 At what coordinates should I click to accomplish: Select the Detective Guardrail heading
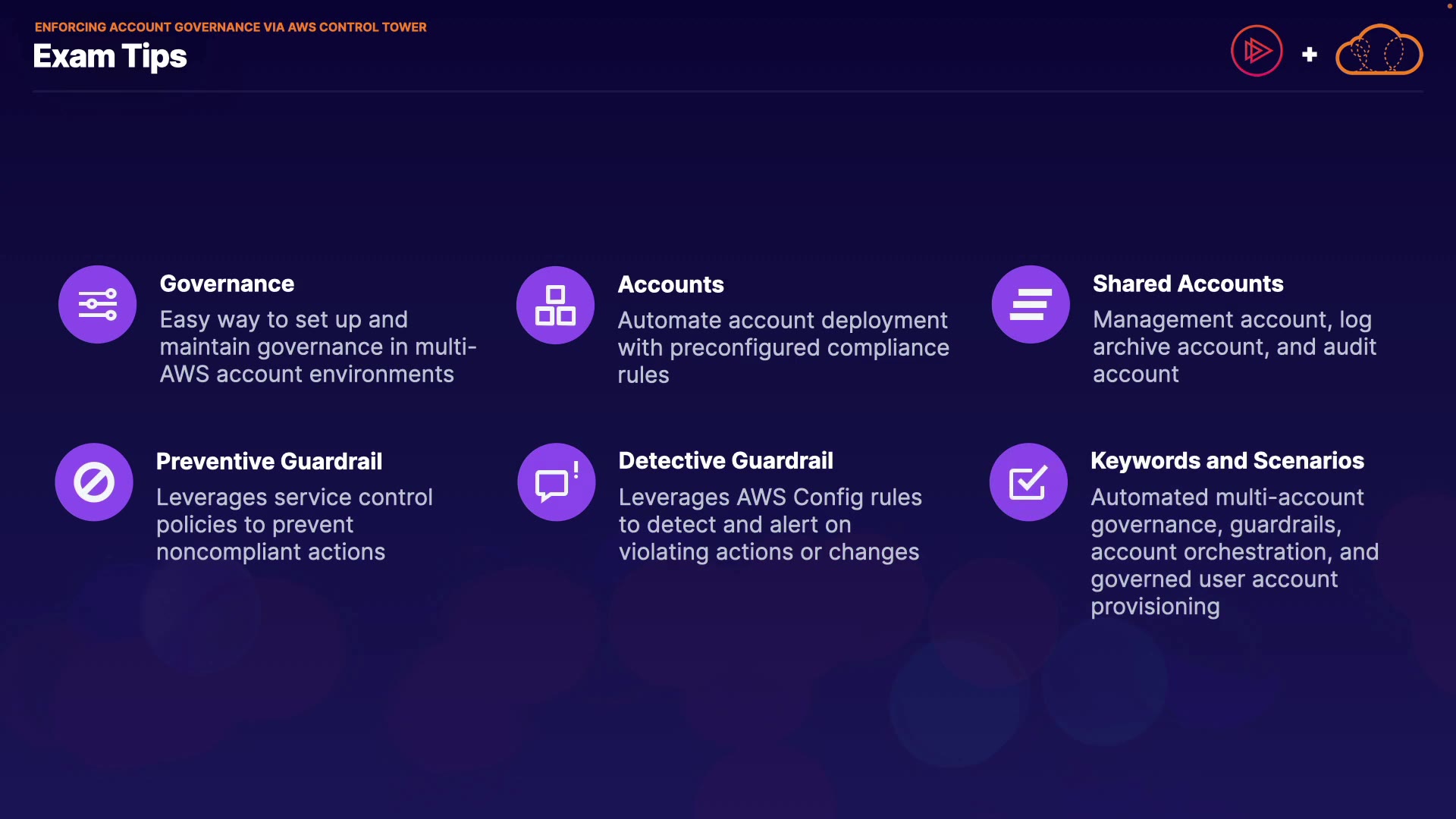tap(725, 460)
